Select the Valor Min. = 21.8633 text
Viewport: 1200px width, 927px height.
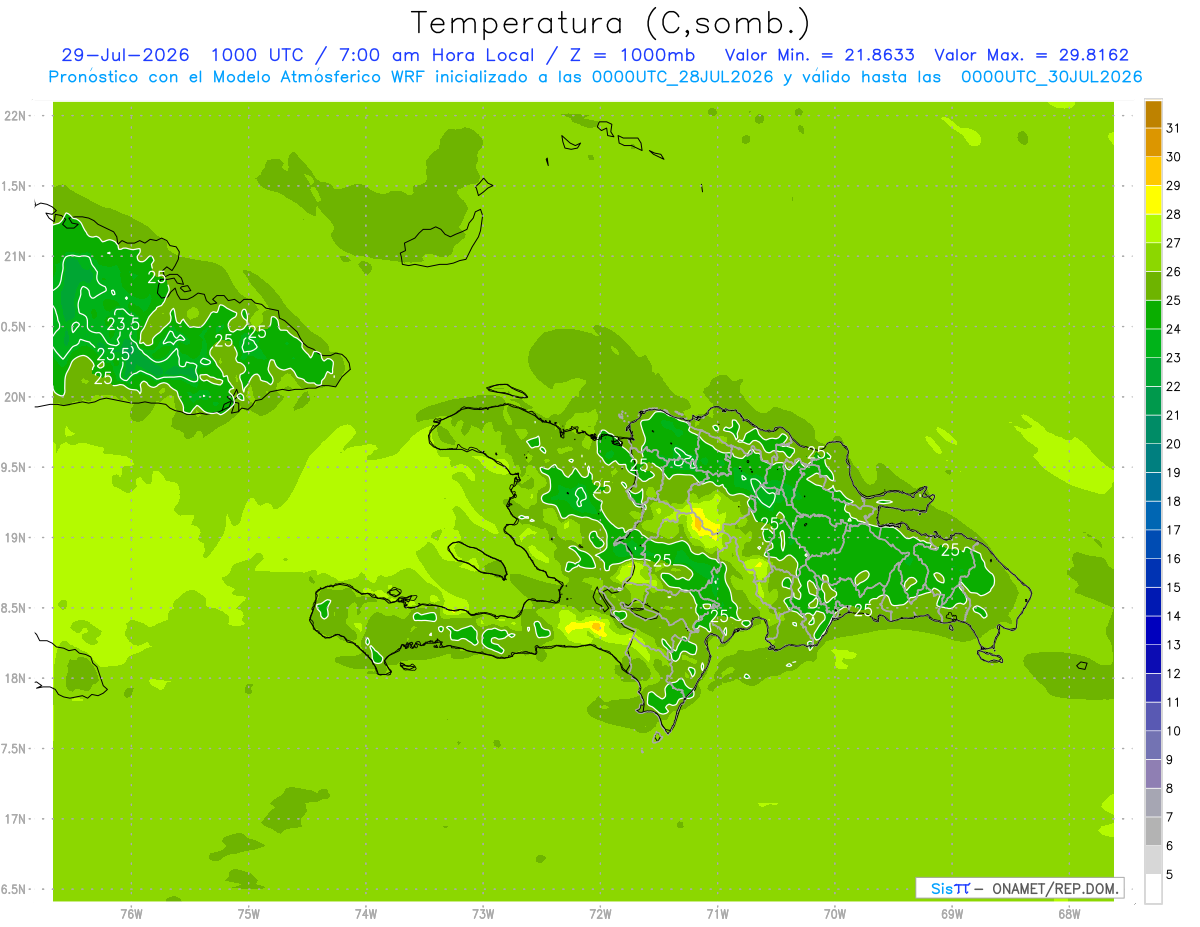(819, 55)
